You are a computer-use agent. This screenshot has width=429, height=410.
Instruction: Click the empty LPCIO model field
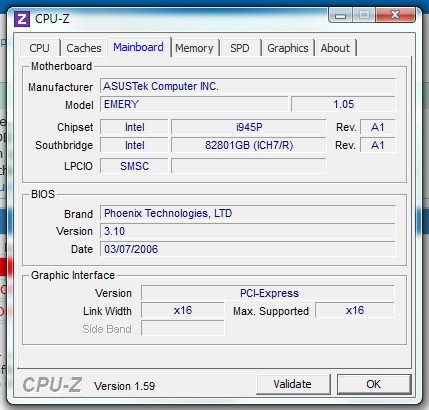249,166
